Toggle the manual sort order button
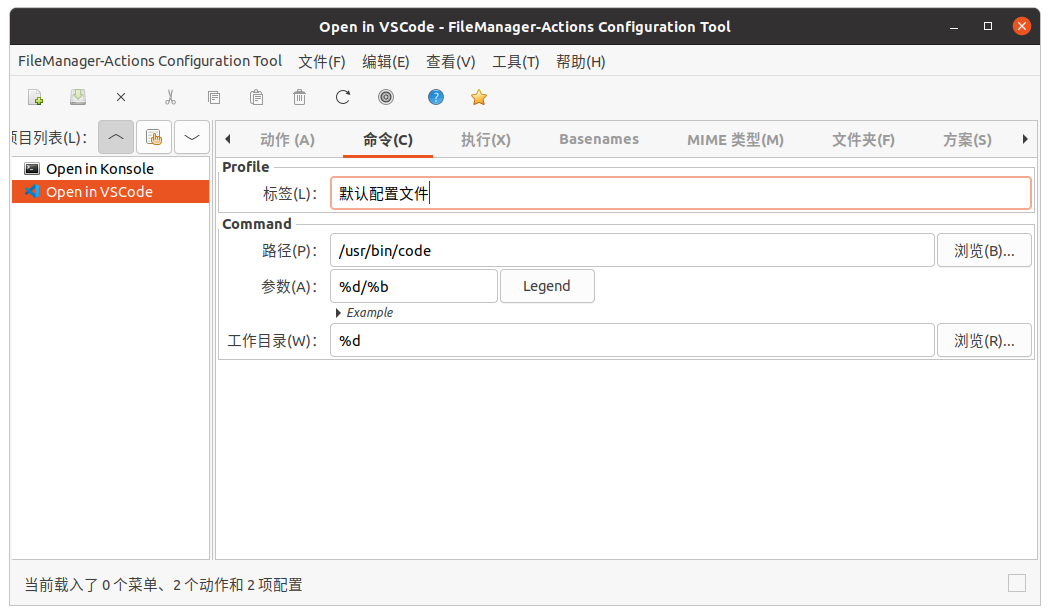Screen dimensions: 1050x615 [x=154, y=137]
